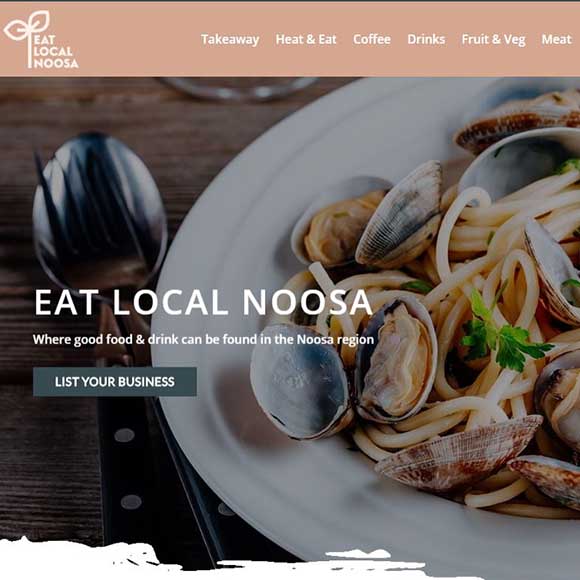Choose Meat from the top navigation
The width and height of the screenshot is (580, 580).
[556, 40]
